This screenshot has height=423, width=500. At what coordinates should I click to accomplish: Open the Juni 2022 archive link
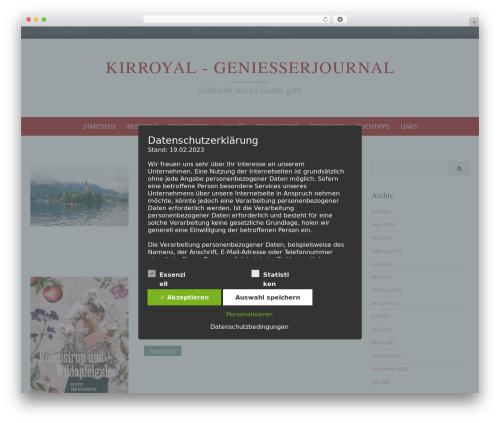(382, 264)
